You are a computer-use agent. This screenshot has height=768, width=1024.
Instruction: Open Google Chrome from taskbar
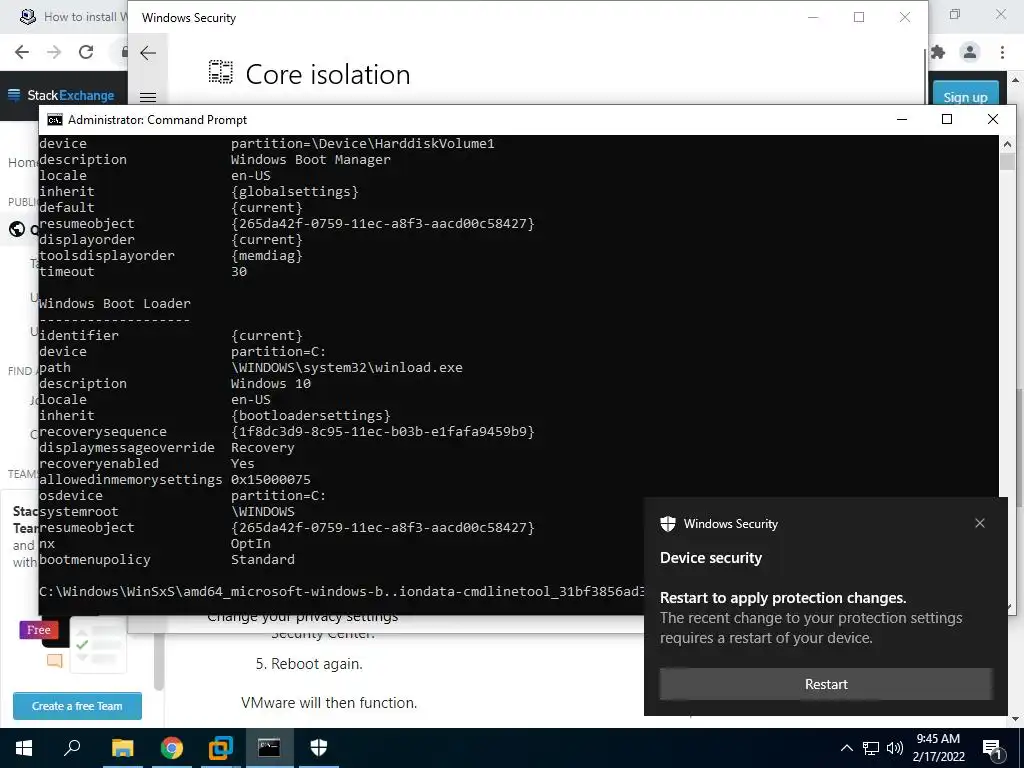(x=172, y=748)
